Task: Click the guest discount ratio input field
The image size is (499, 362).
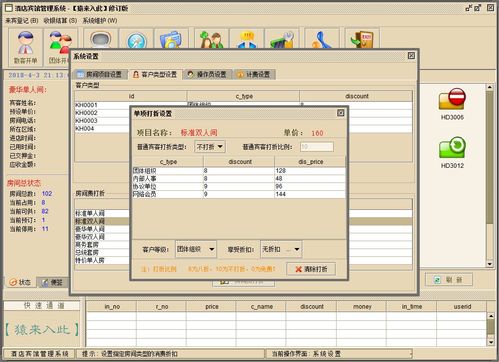Action: [x=316, y=147]
